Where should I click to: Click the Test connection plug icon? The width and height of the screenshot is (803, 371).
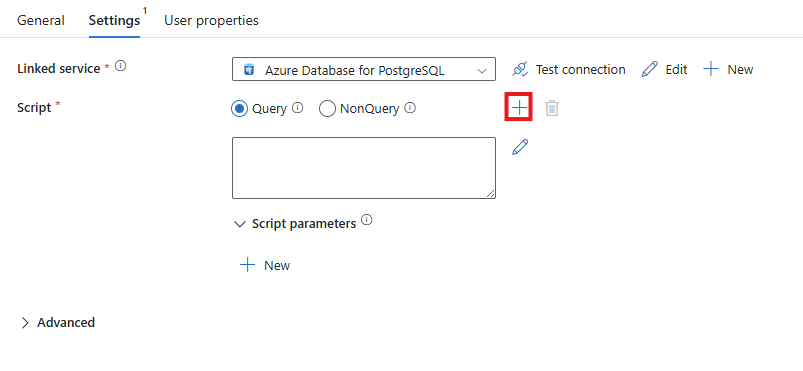click(x=520, y=69)
